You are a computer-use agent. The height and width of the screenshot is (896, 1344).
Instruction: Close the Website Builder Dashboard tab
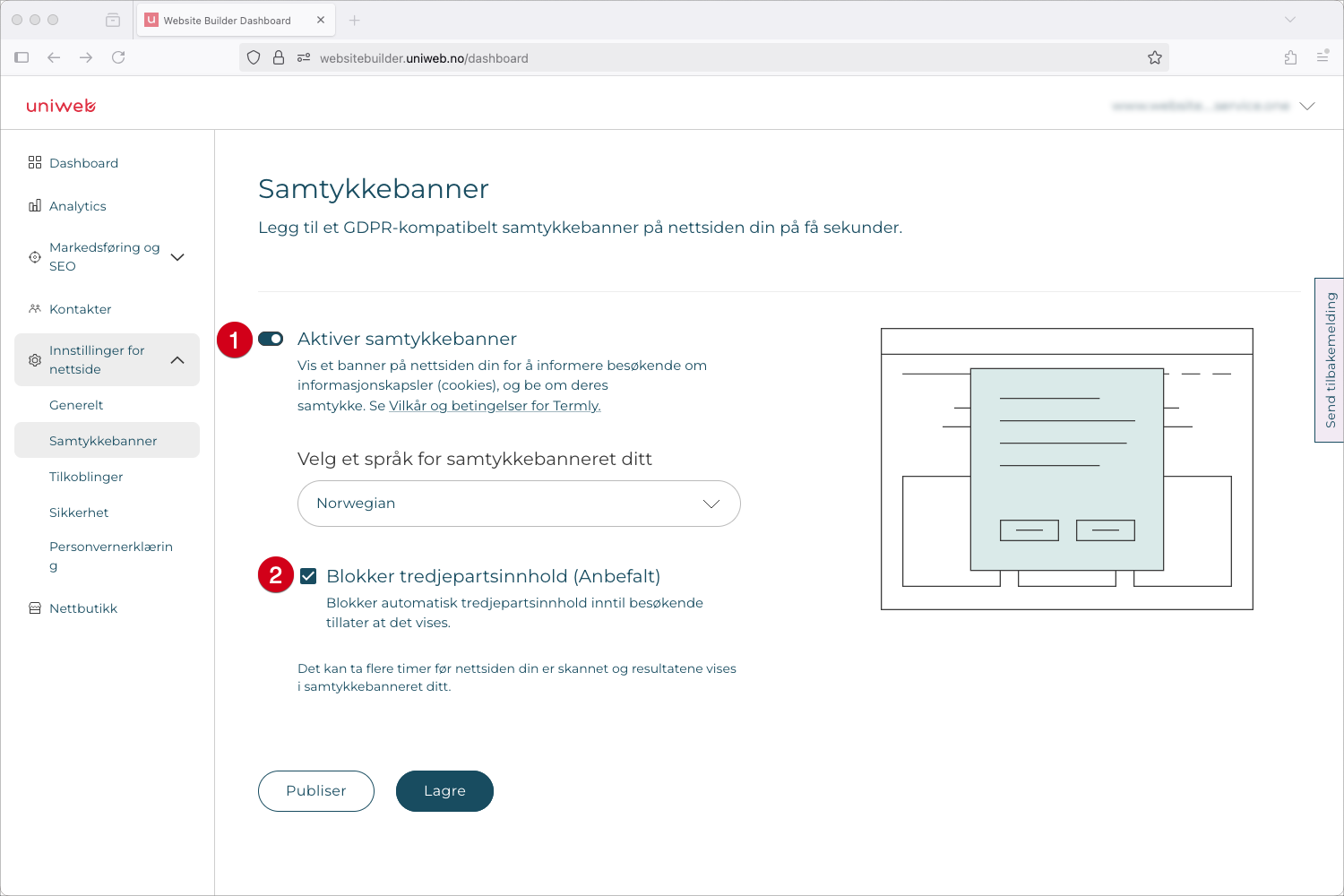(321, 20)
